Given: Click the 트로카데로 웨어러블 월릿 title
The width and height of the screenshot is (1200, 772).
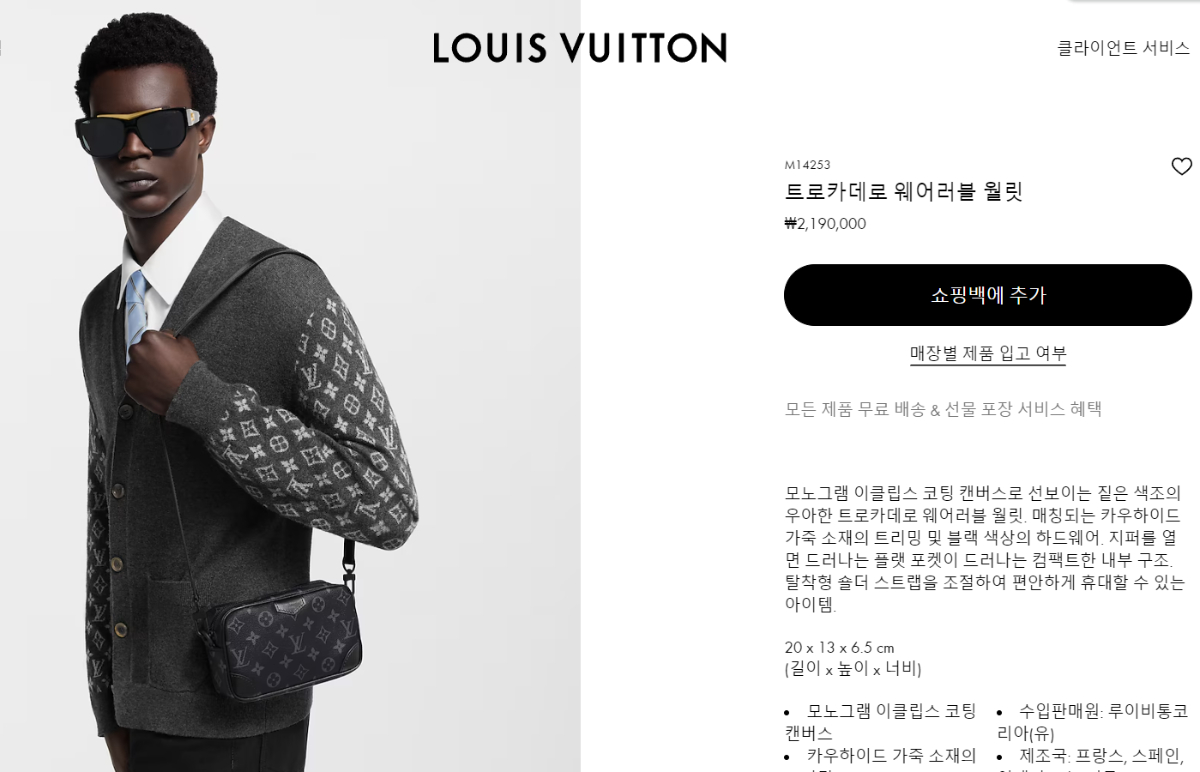Looking at the screenshot, I should pos(903,192).
